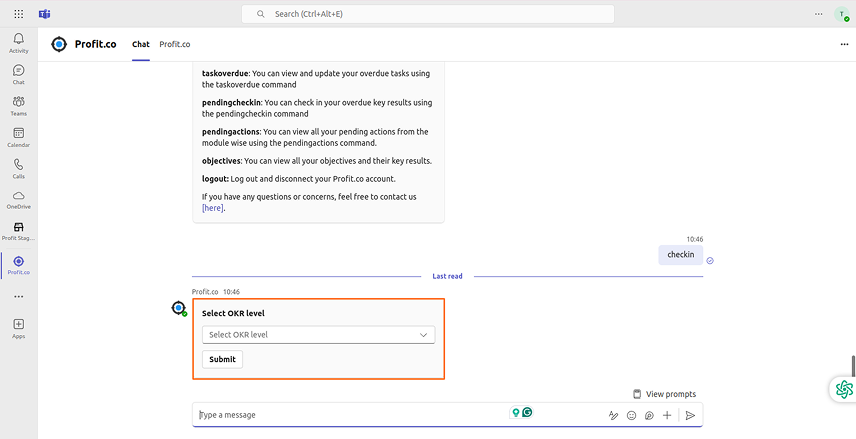Open the app launcher grid icon
Viewport: 856px width, 439px height.
(x=19, y=14)
